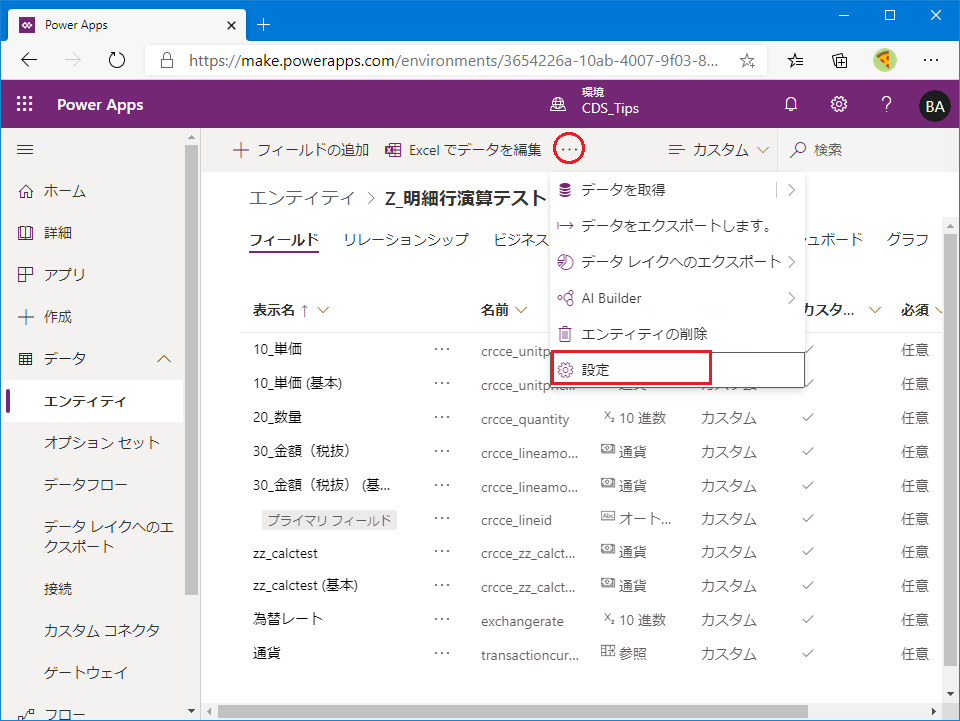This screenshot has height=721, width=960.
Task: Click the horizontal scrollbar at bottom
Action: coord(513,711)
